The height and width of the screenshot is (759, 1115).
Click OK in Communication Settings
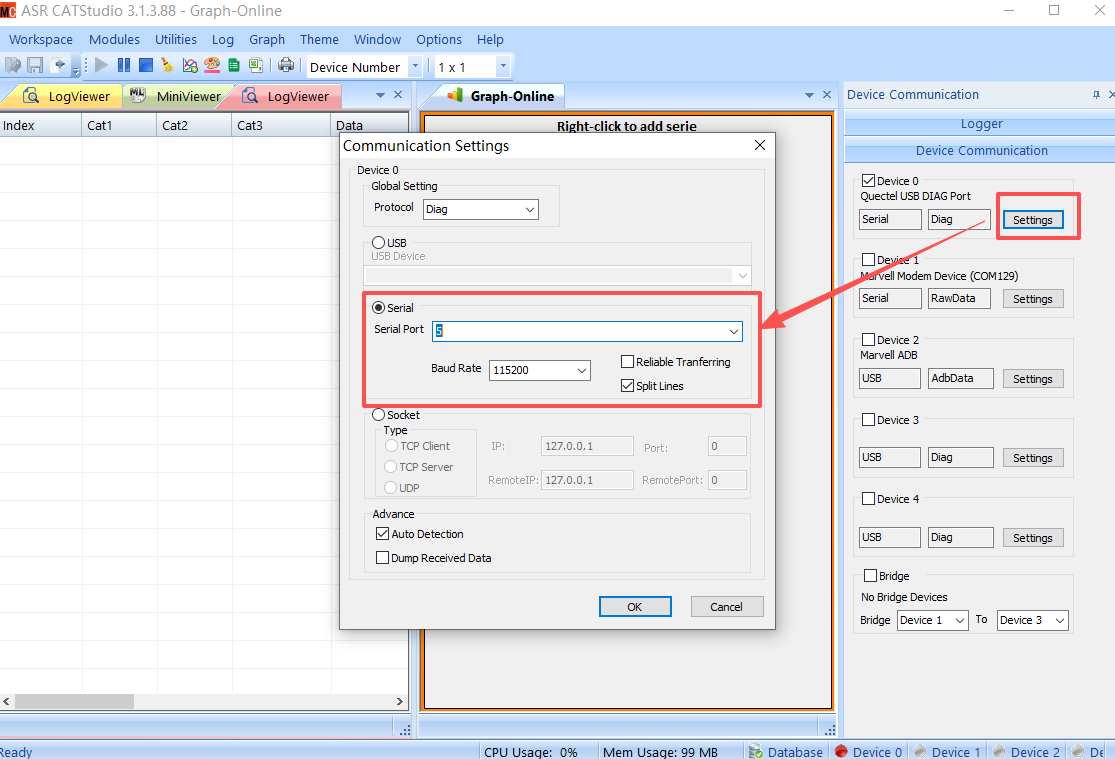[x=635, y=607]
